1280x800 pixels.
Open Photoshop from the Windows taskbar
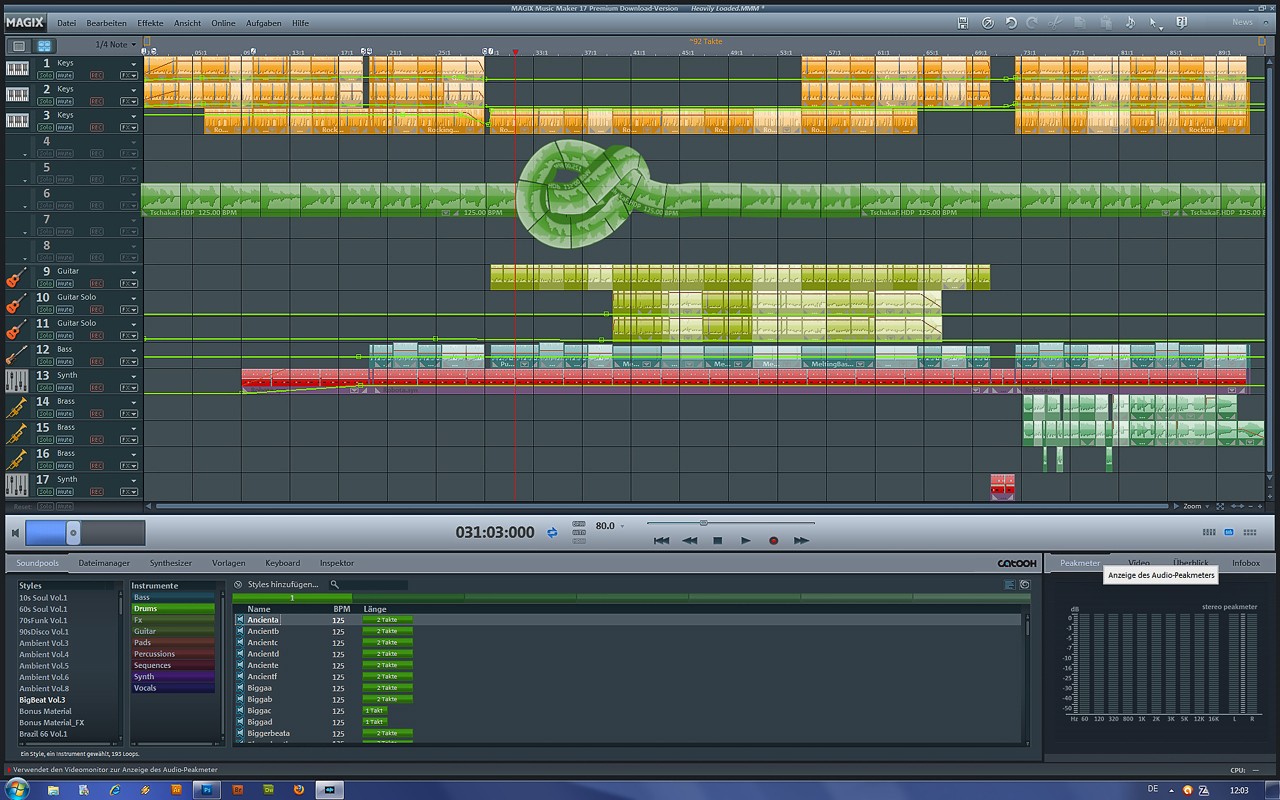click(x=207, y=789)
